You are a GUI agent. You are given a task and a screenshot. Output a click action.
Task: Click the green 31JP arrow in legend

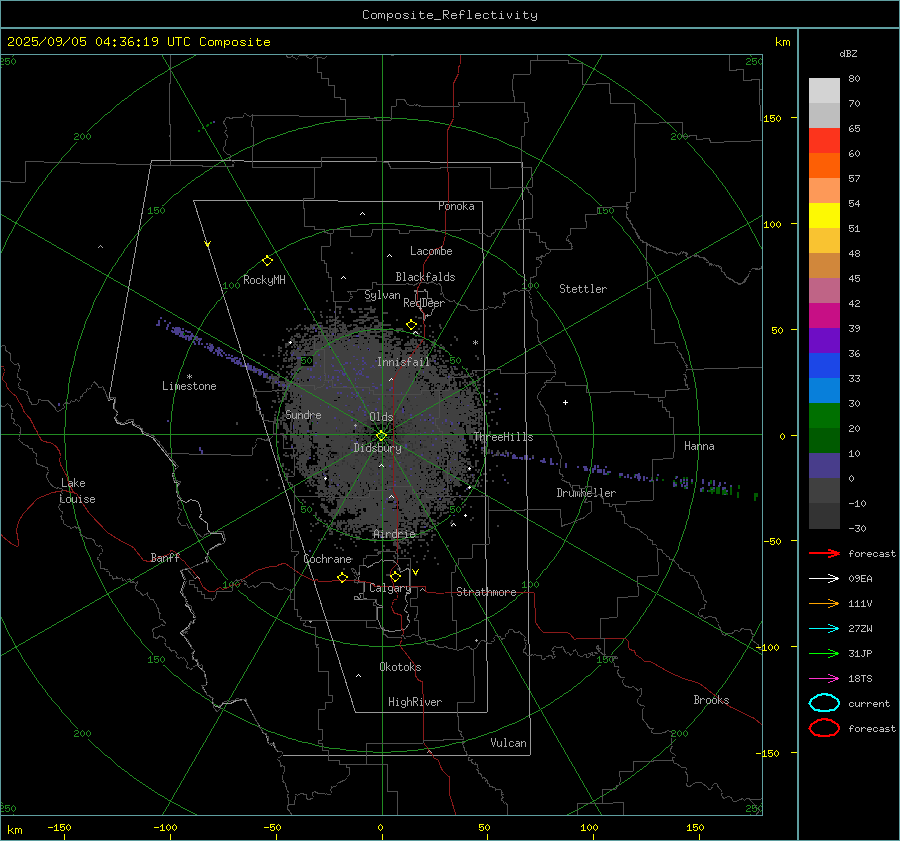point(824,653)
